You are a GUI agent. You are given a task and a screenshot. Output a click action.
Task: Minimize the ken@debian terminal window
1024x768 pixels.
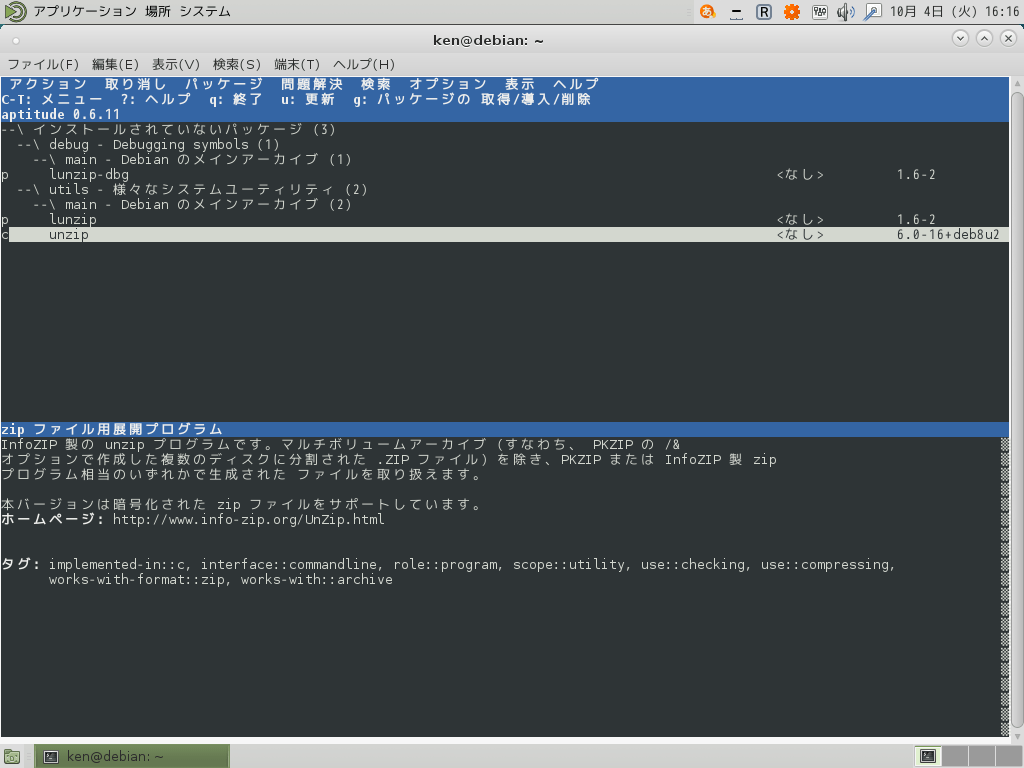coord(960,39)
